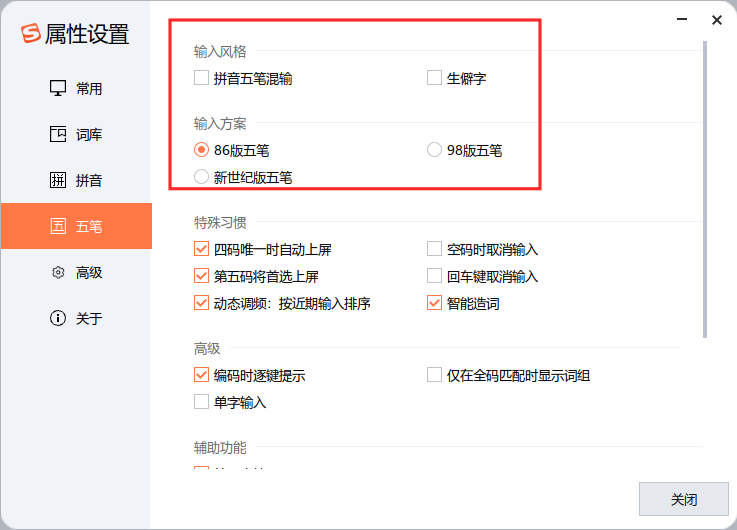The width and height of the screenshot is (737, 530).
Task: Check the 单字输入 option
Action: 201,402
